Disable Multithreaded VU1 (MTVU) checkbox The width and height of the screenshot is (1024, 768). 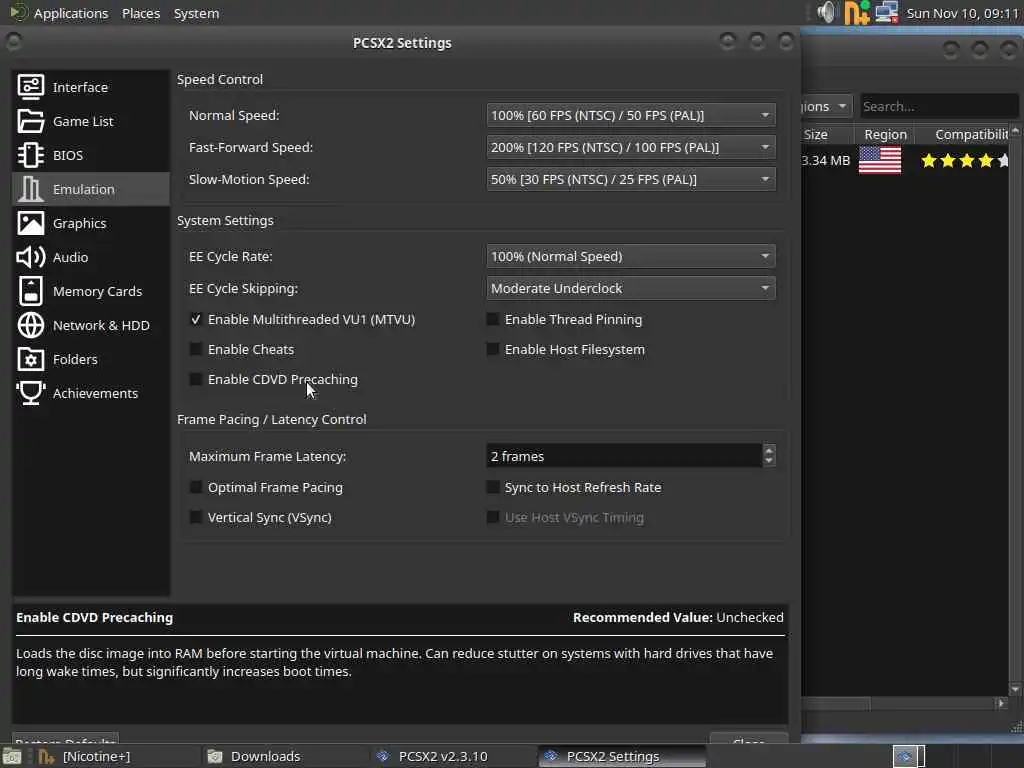coord(195,319)
